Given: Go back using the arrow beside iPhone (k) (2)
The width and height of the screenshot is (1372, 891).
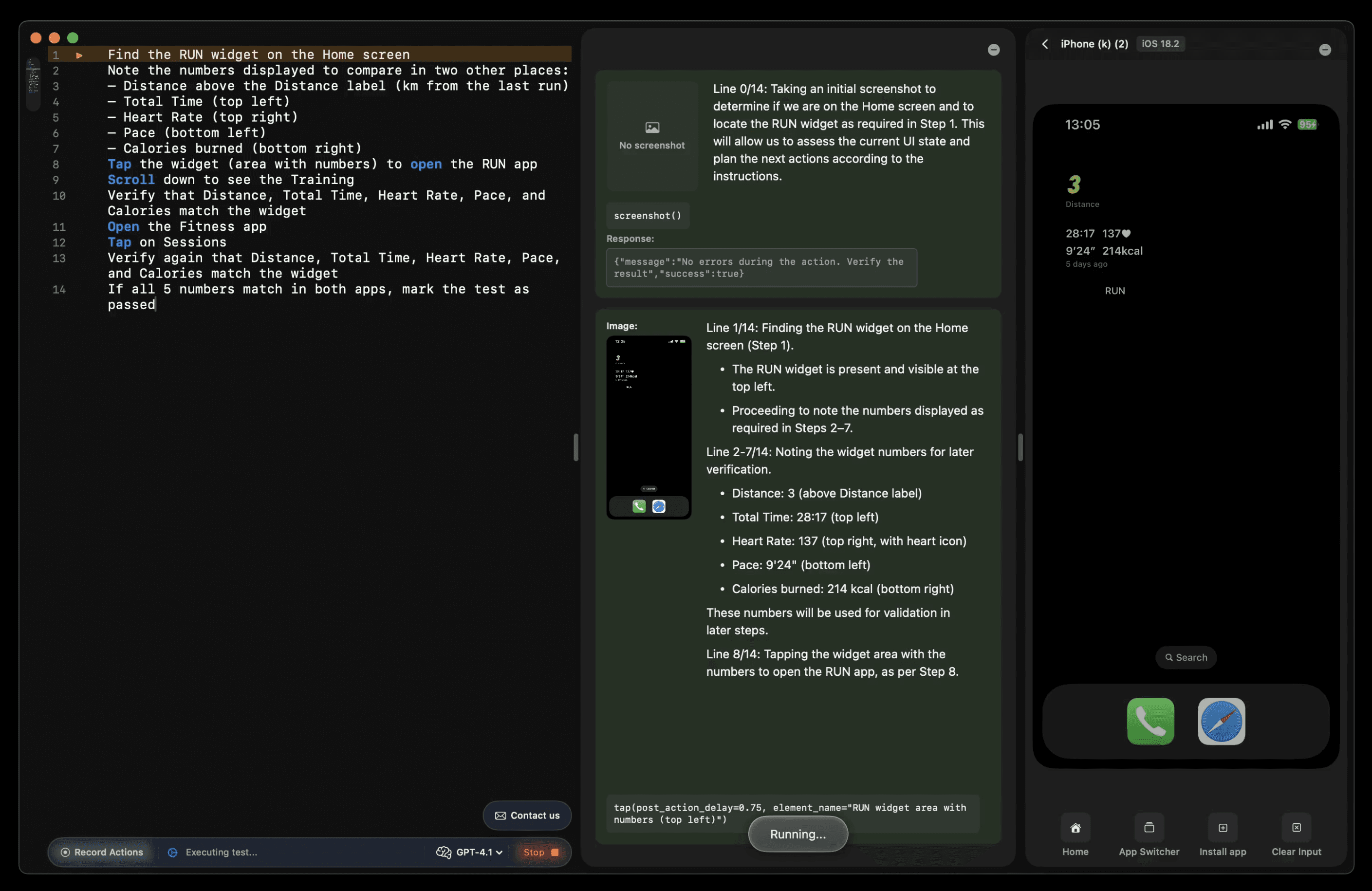Looking at the screenshot, I should click(1044, 44).
